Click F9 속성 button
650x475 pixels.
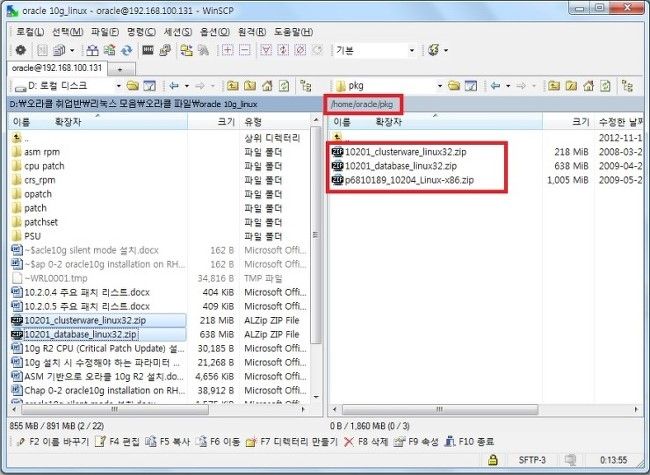416,442
